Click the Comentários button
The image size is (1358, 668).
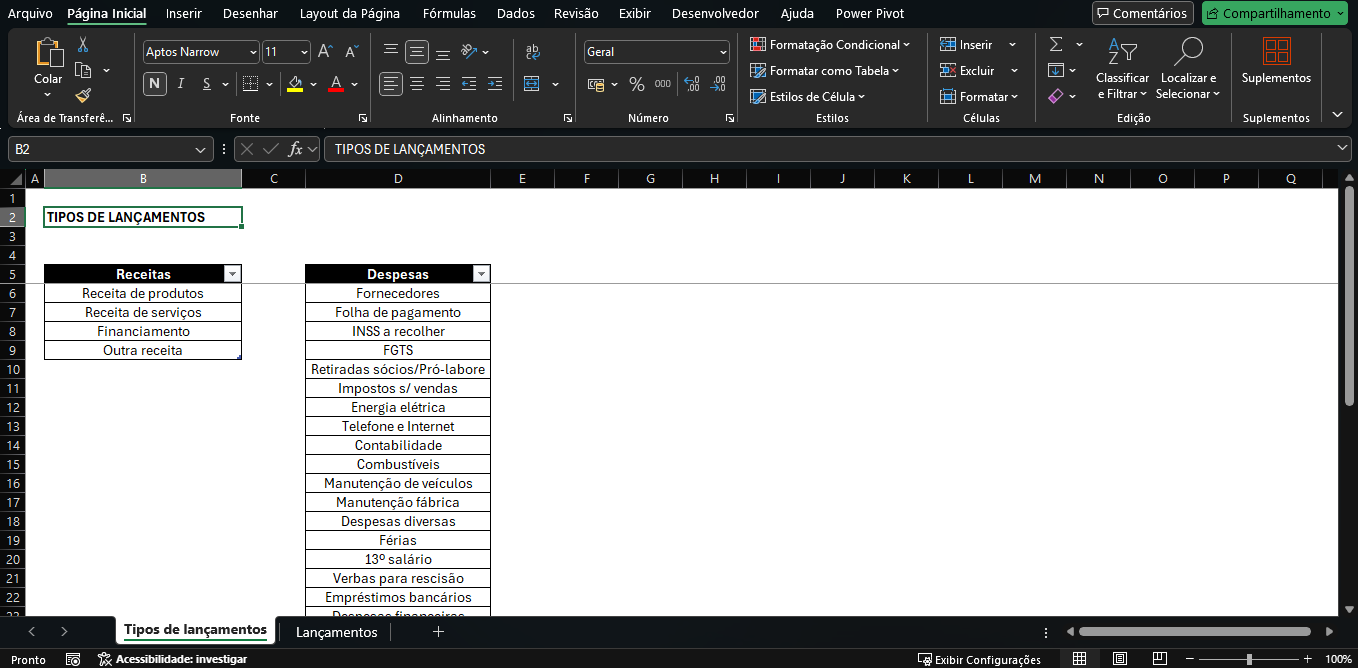click(x=1143, y=14)
